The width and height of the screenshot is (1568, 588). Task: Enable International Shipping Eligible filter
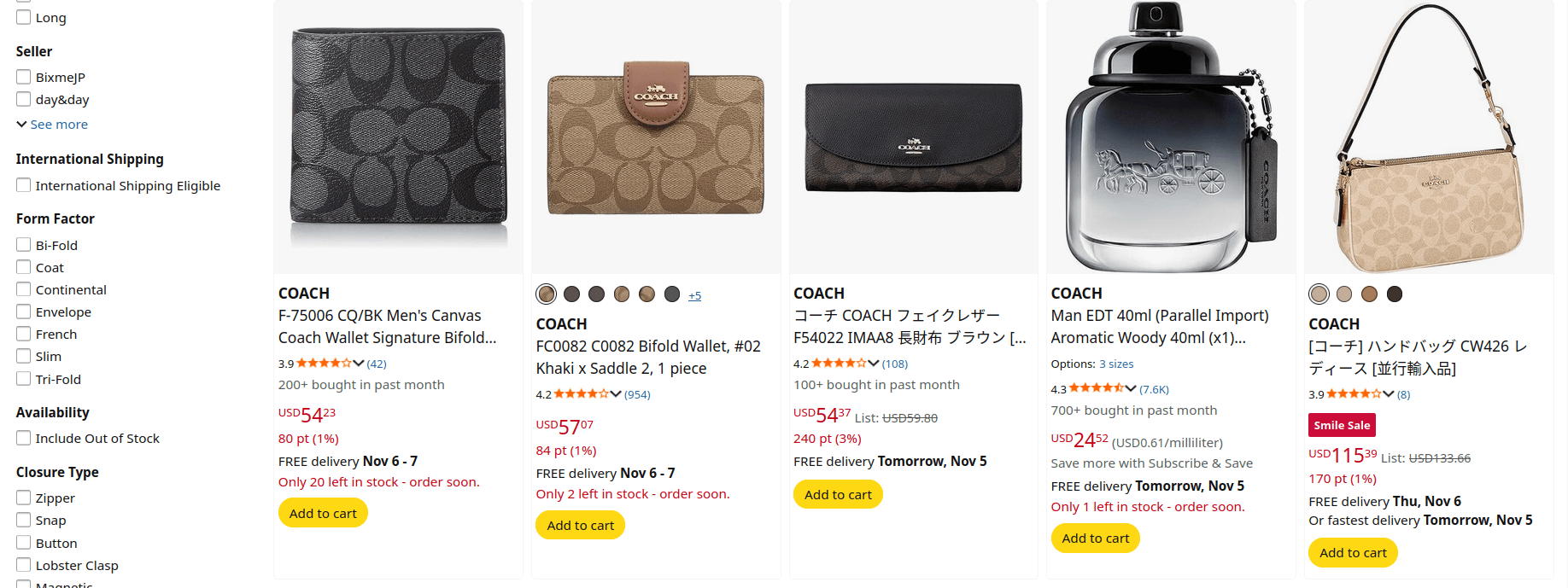[x=24, y=185]
